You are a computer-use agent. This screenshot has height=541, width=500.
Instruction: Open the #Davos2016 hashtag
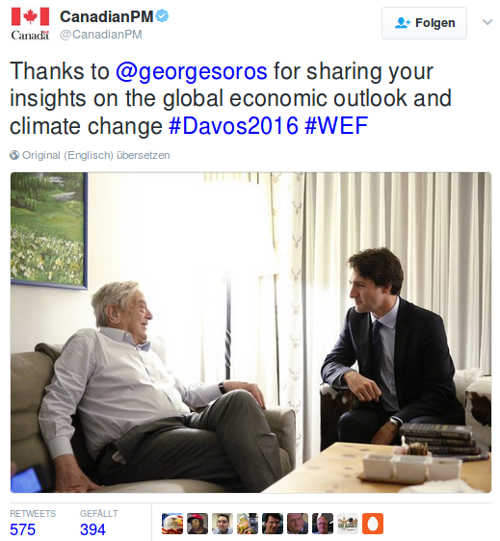tap(234, 126)
